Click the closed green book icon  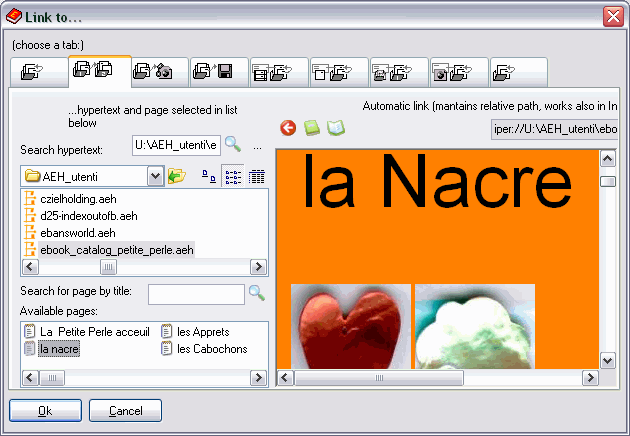[x=312, y=128]
